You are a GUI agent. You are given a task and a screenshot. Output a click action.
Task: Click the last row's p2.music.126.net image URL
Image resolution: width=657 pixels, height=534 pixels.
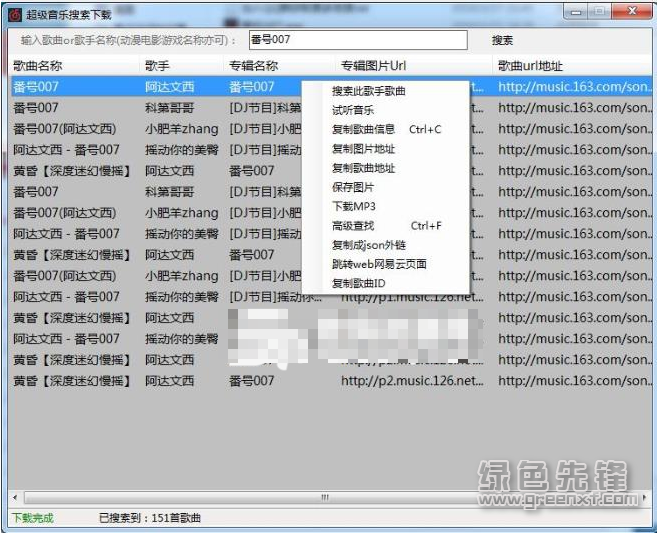pyautogui.click(x=412, y=381)
